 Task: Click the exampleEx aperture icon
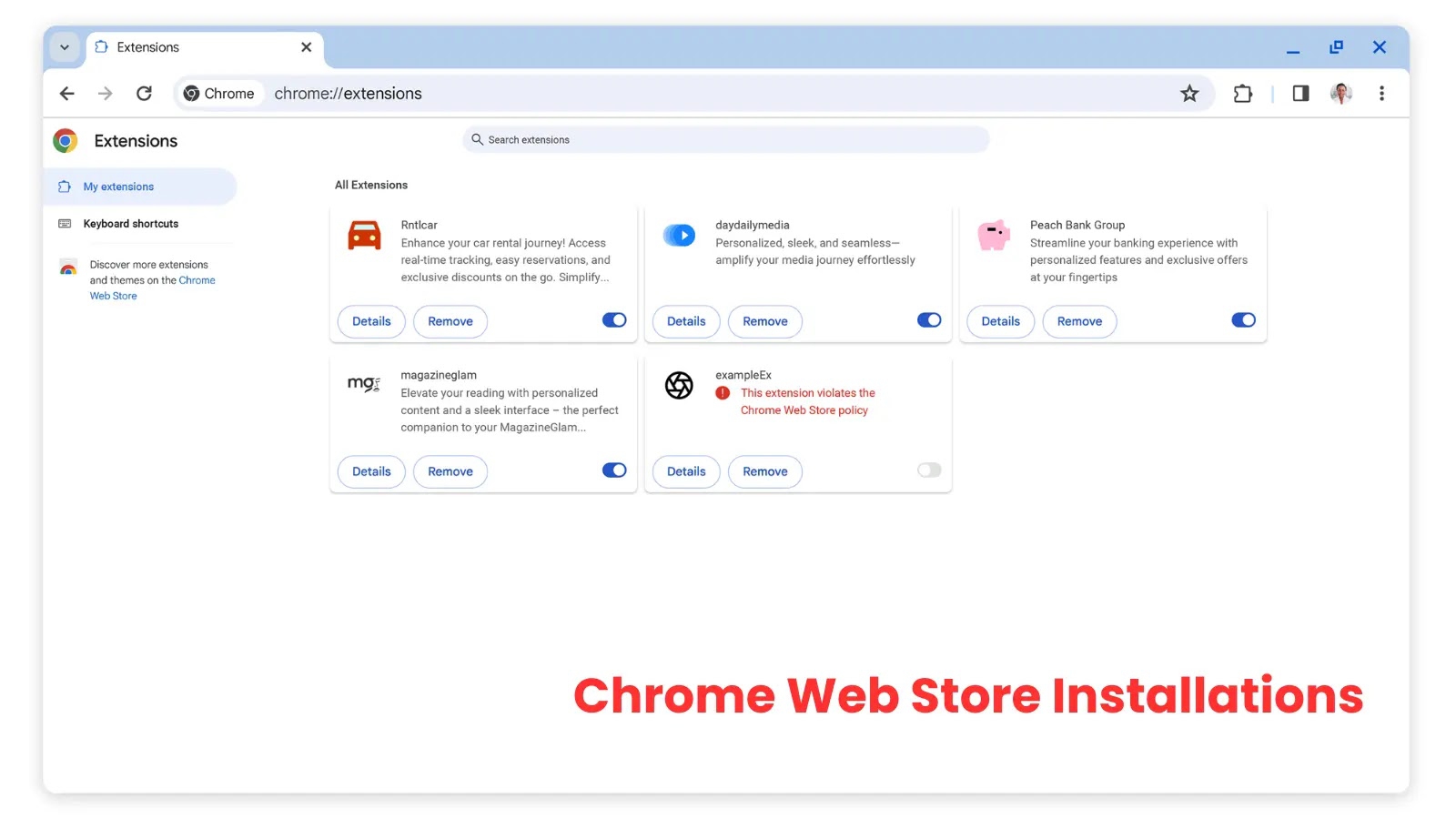[679, 385]
